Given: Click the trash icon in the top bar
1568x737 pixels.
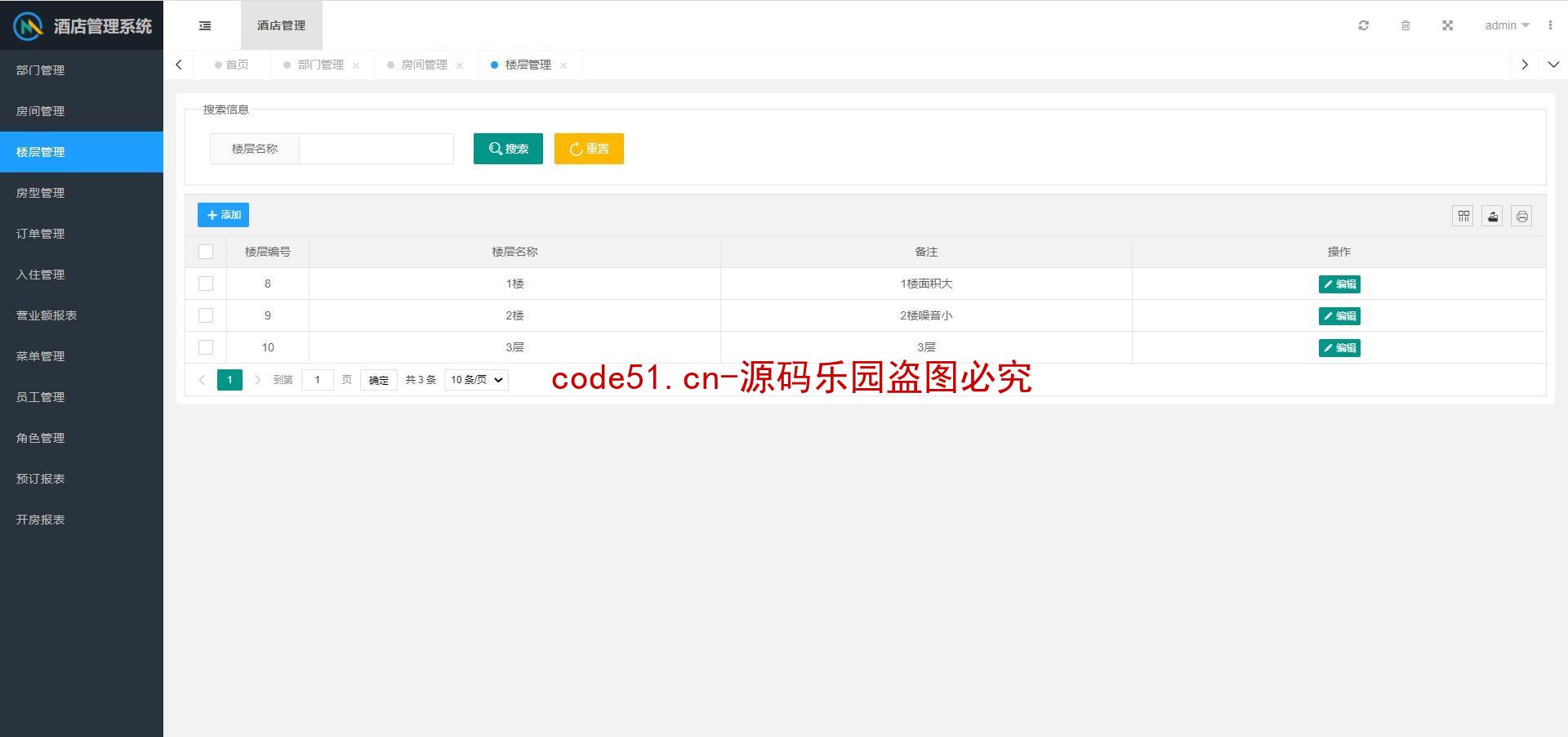Looking at the screenshot, I should point(1405,25).
